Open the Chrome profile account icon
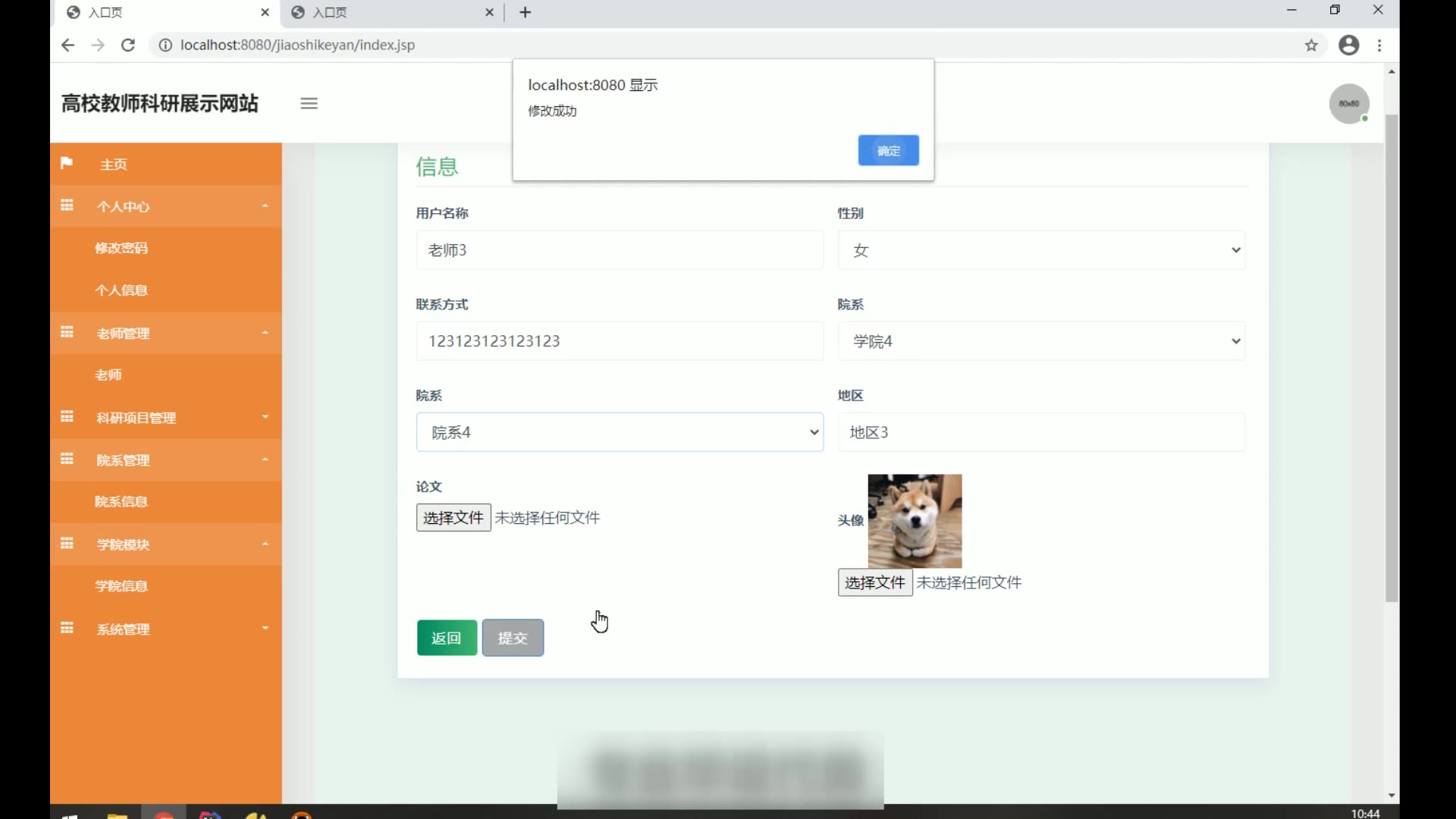This screenshot has height=819, width=1456. [1348, 45]
